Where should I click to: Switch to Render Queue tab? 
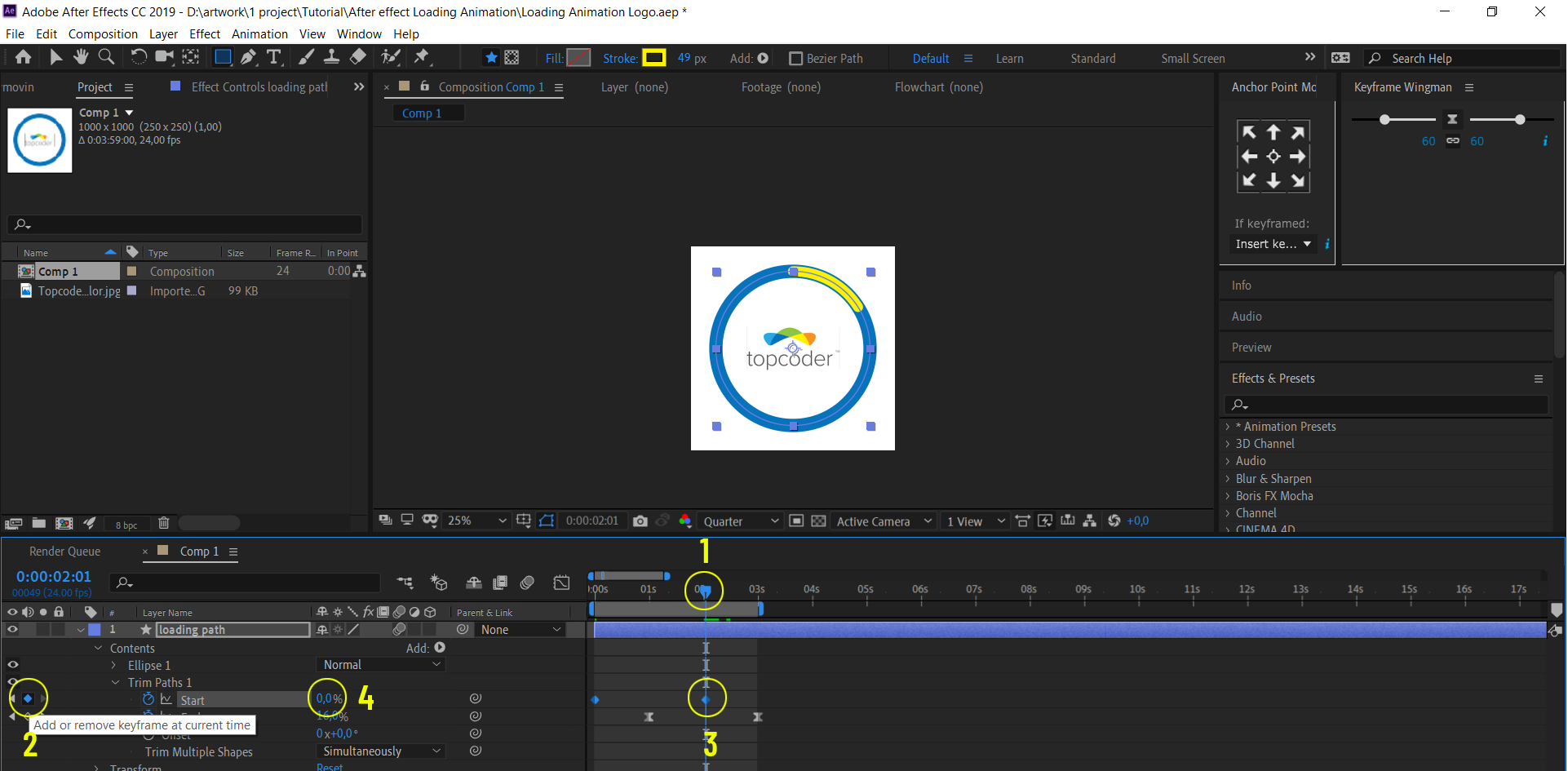point(65,552)
